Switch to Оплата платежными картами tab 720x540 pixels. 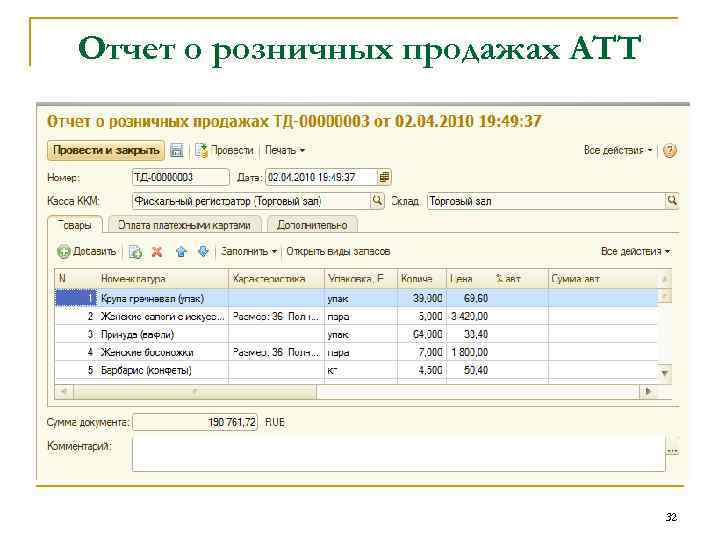click(x=184, y=225)
